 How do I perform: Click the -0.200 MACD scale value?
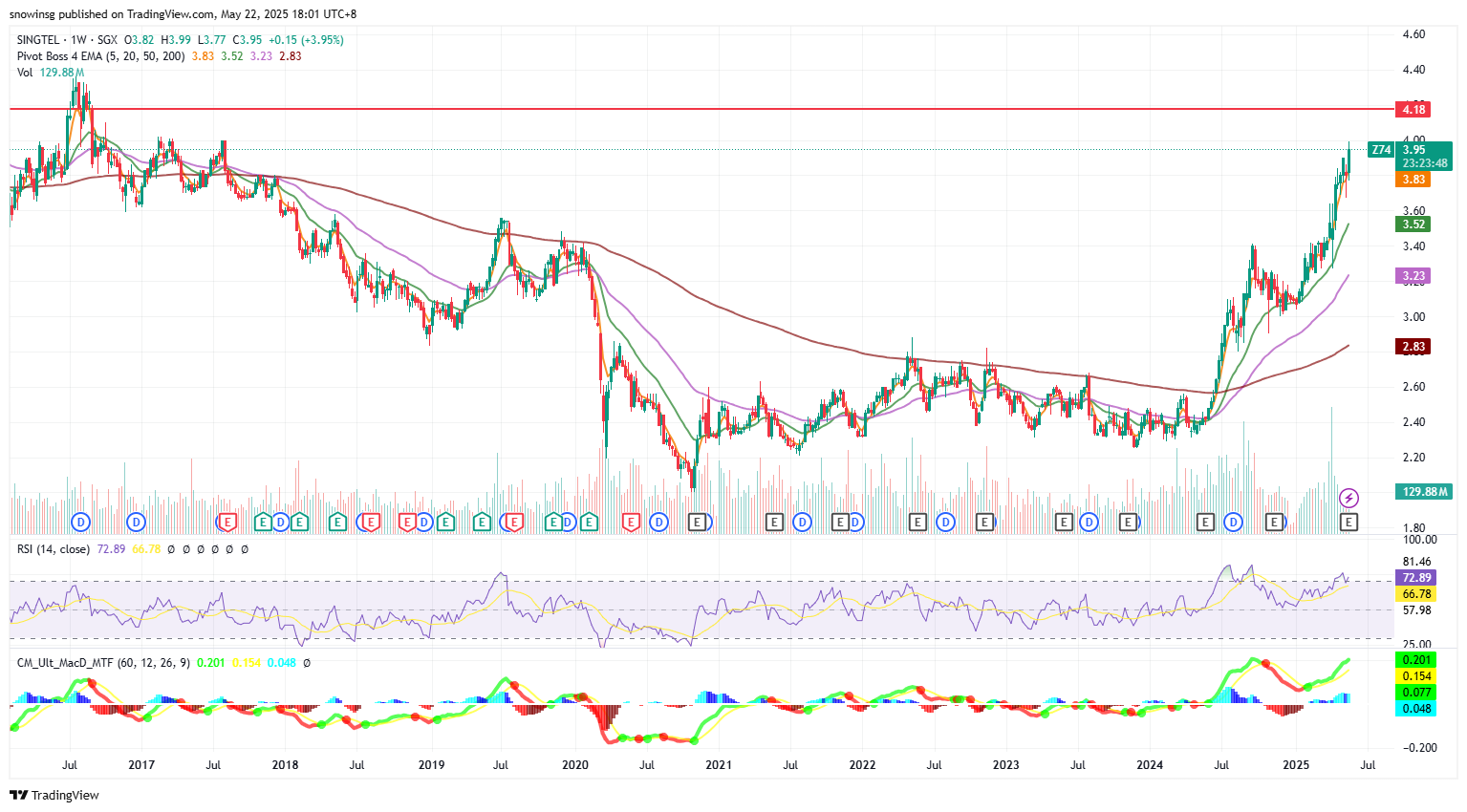click(x=1419, y=748)
